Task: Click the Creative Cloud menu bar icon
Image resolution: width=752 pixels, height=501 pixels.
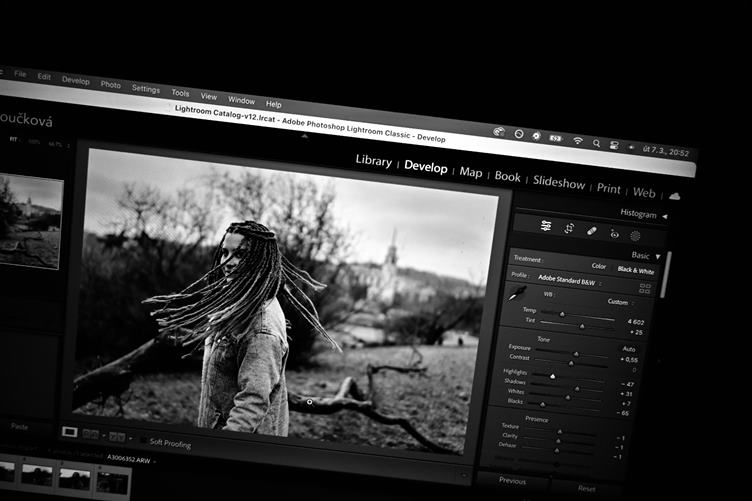Action: (499, 131)
